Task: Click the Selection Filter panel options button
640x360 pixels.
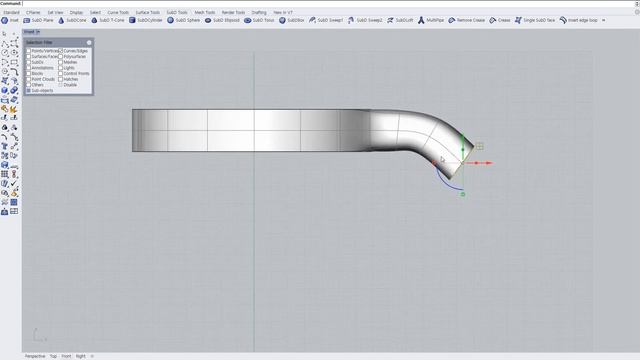Action: (x=89, y=42)
